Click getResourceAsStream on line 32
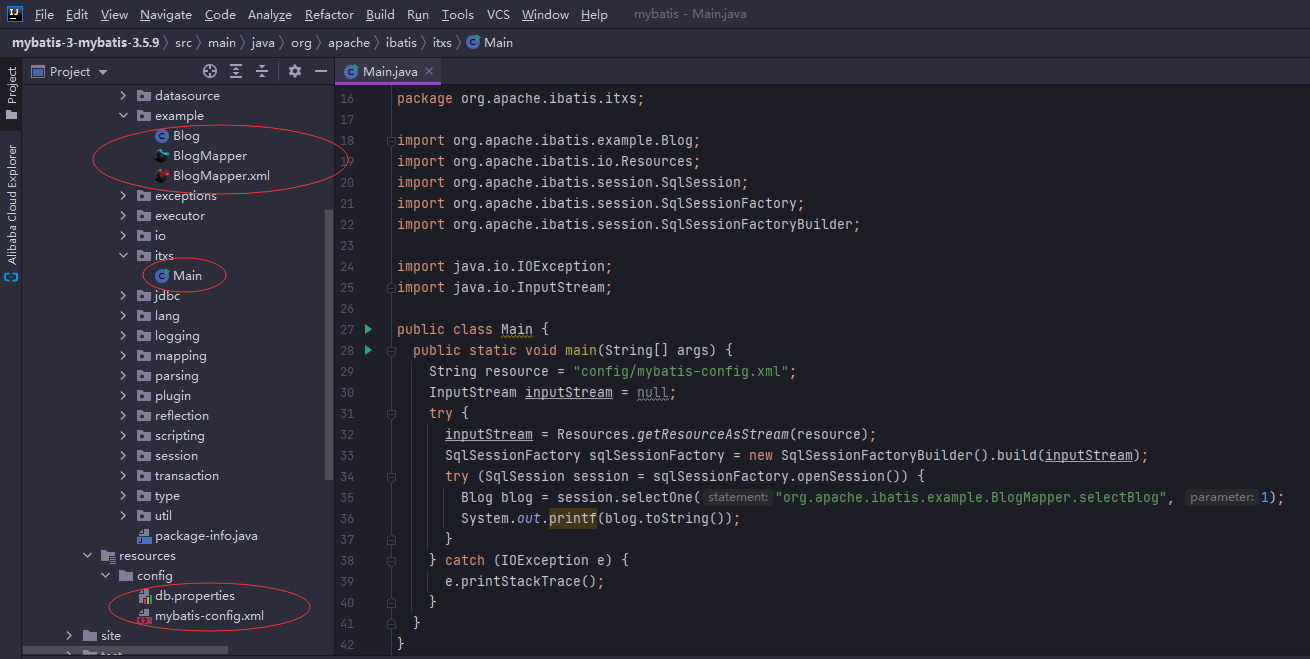 point(715,434)
